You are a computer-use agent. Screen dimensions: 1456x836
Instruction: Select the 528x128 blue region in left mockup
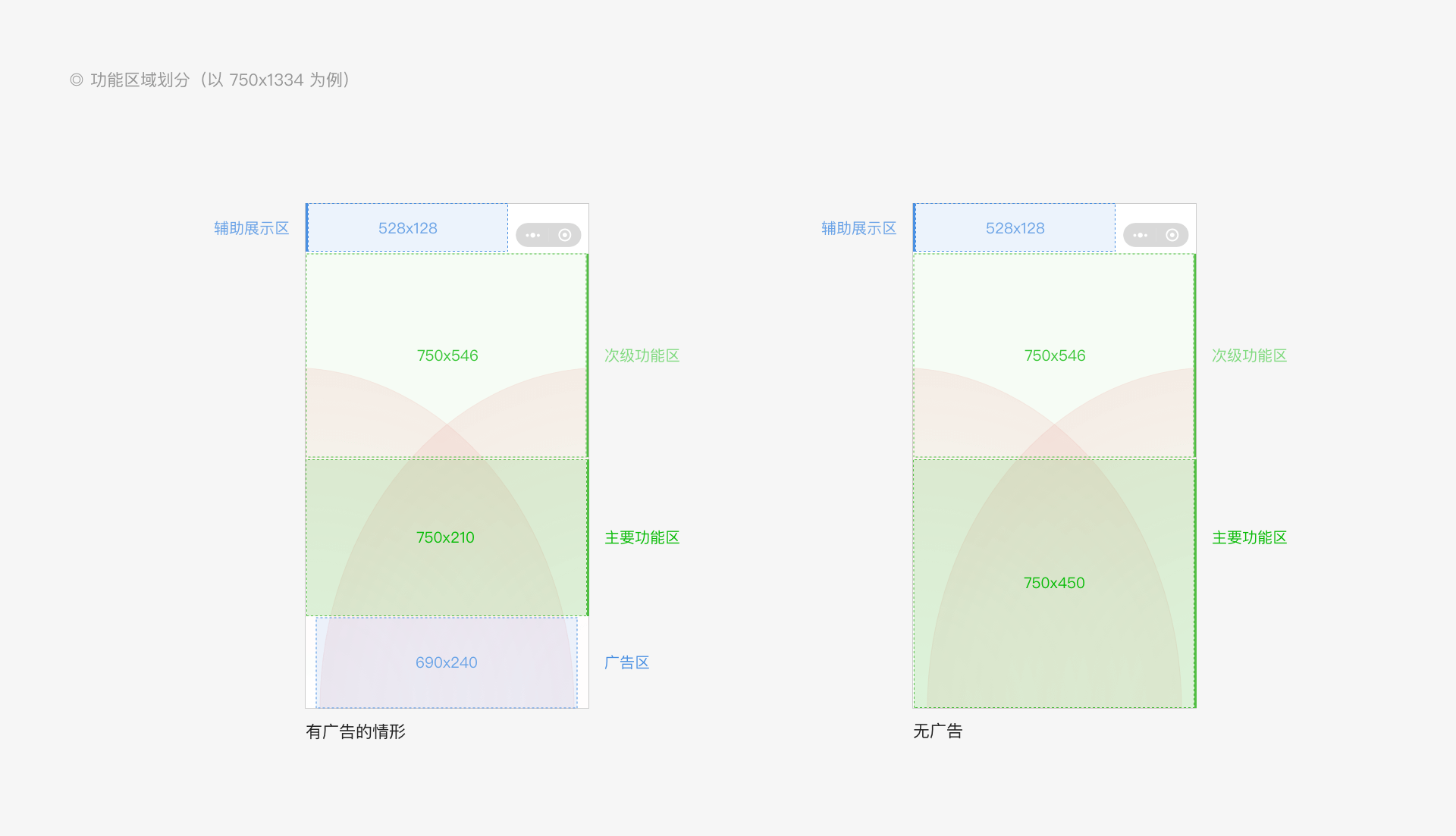click(407, 227)
